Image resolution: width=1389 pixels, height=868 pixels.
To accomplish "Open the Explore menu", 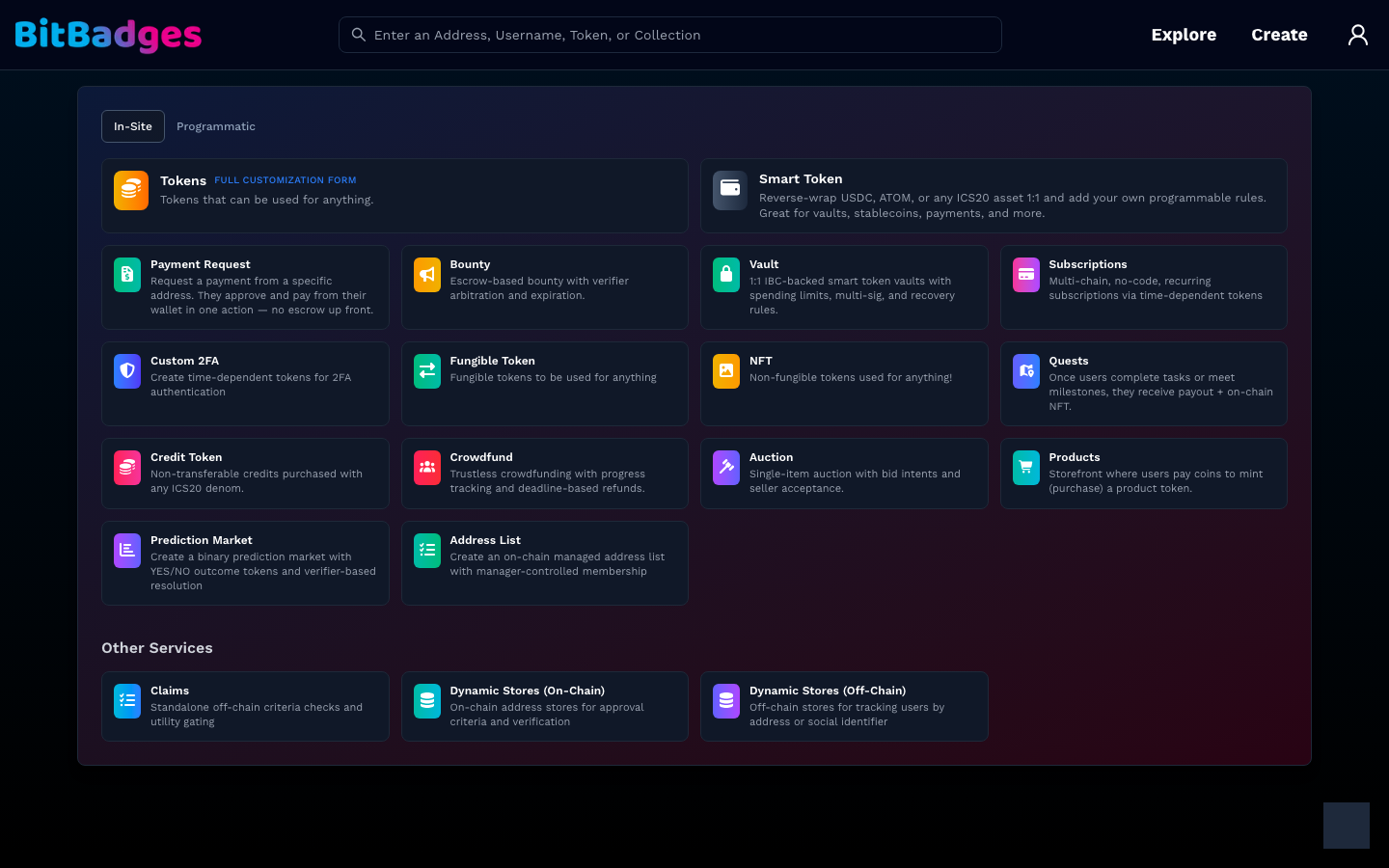I will point(1184,35).
